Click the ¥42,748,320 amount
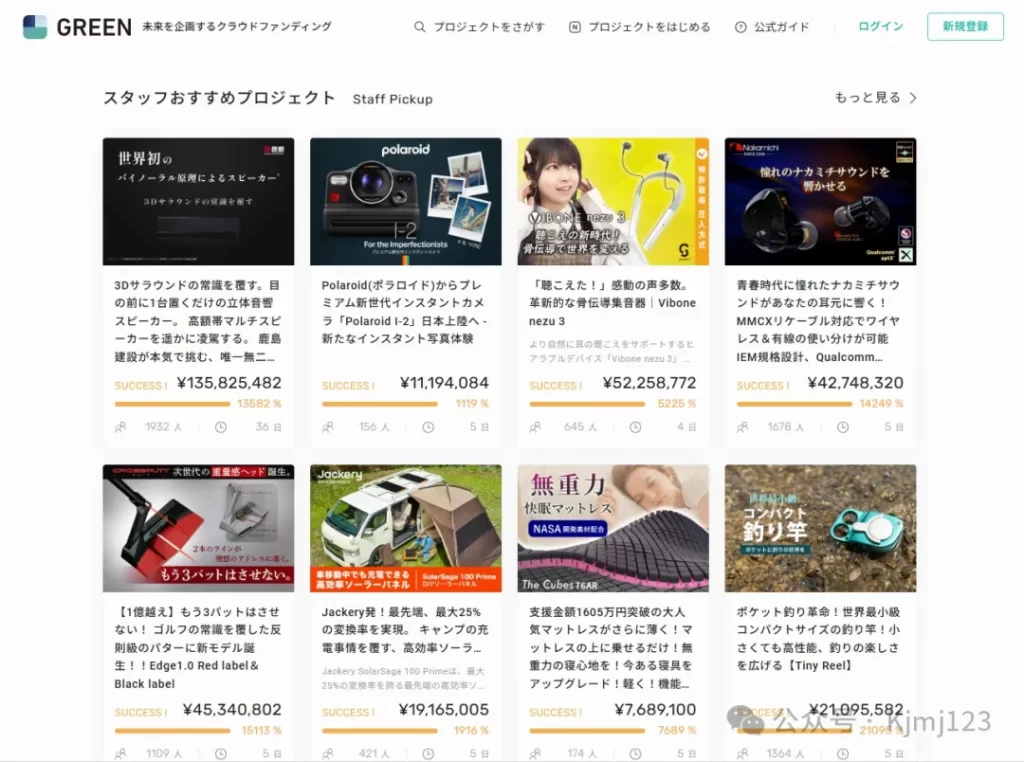The width and height of the screenshot is (1024, 762). tap(856, 383)
